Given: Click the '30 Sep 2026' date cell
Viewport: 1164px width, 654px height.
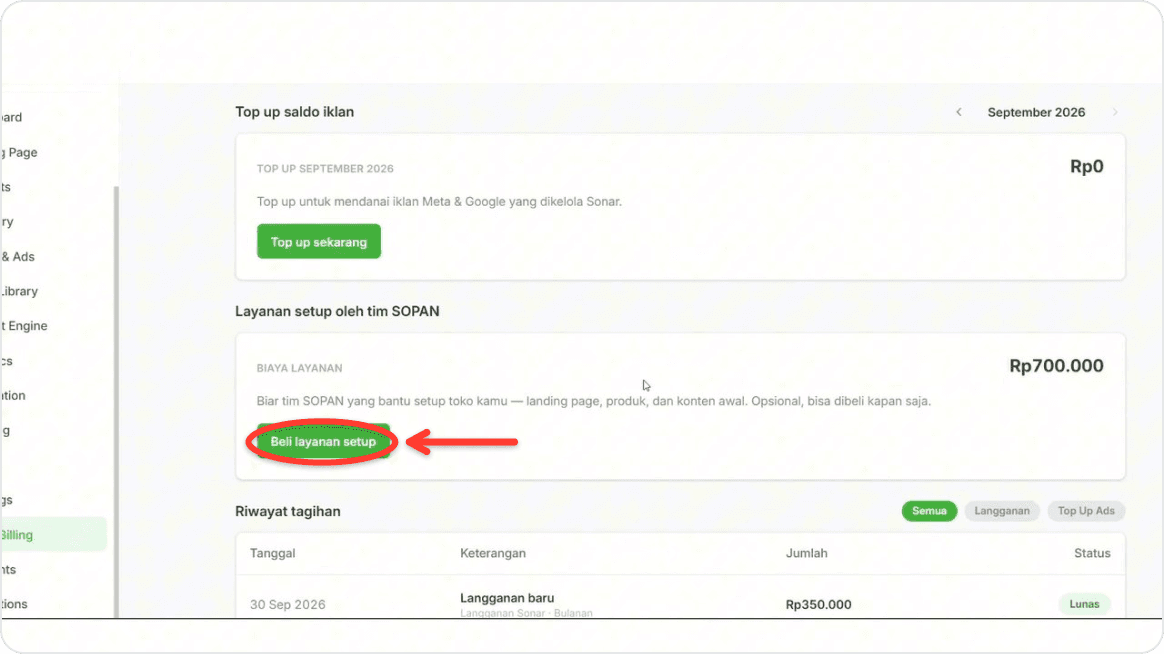Looking at the screenshot, I should tap(287, 604).
